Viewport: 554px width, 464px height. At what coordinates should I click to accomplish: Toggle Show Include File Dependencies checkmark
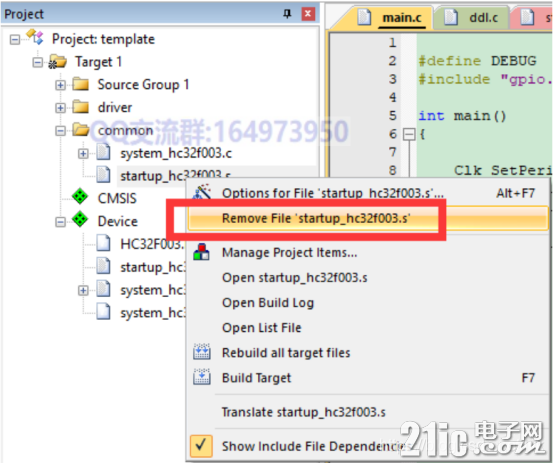tap(201, 446)
